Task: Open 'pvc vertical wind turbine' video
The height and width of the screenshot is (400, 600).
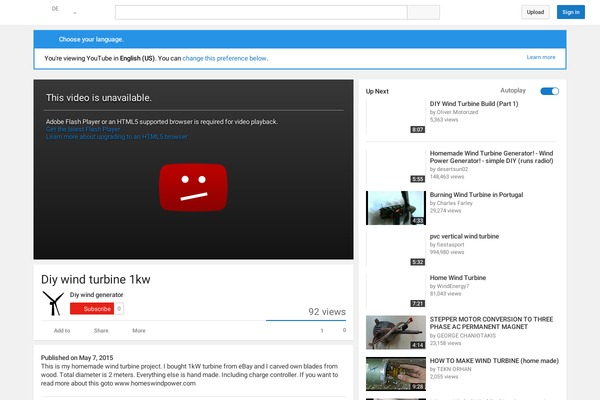Action: (464, 237)
